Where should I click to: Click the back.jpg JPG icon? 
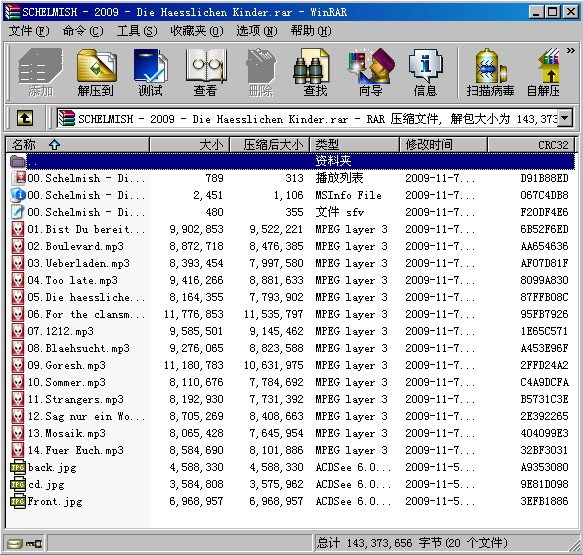click(x=18, y=468)
